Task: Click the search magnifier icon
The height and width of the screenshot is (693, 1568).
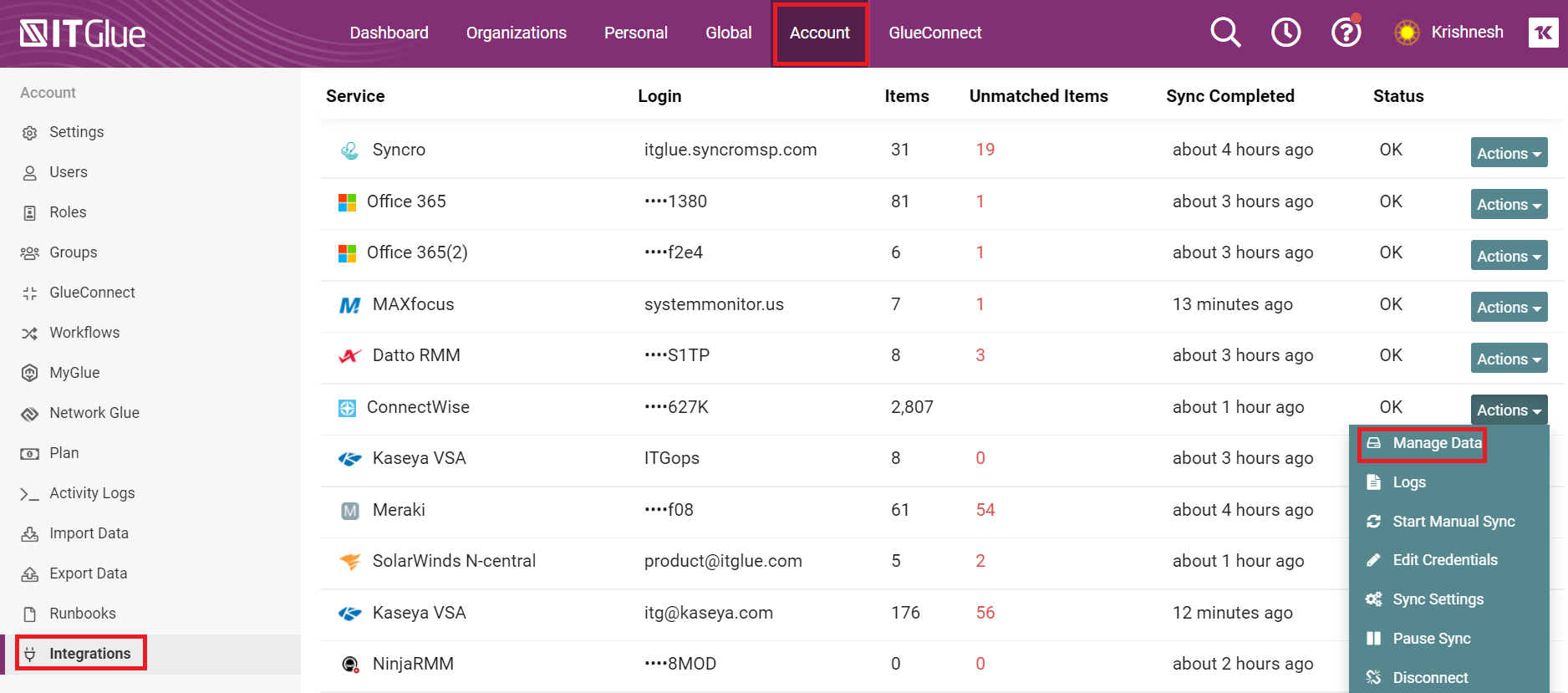Action: pyautogui.click(x=1225, y=33)
